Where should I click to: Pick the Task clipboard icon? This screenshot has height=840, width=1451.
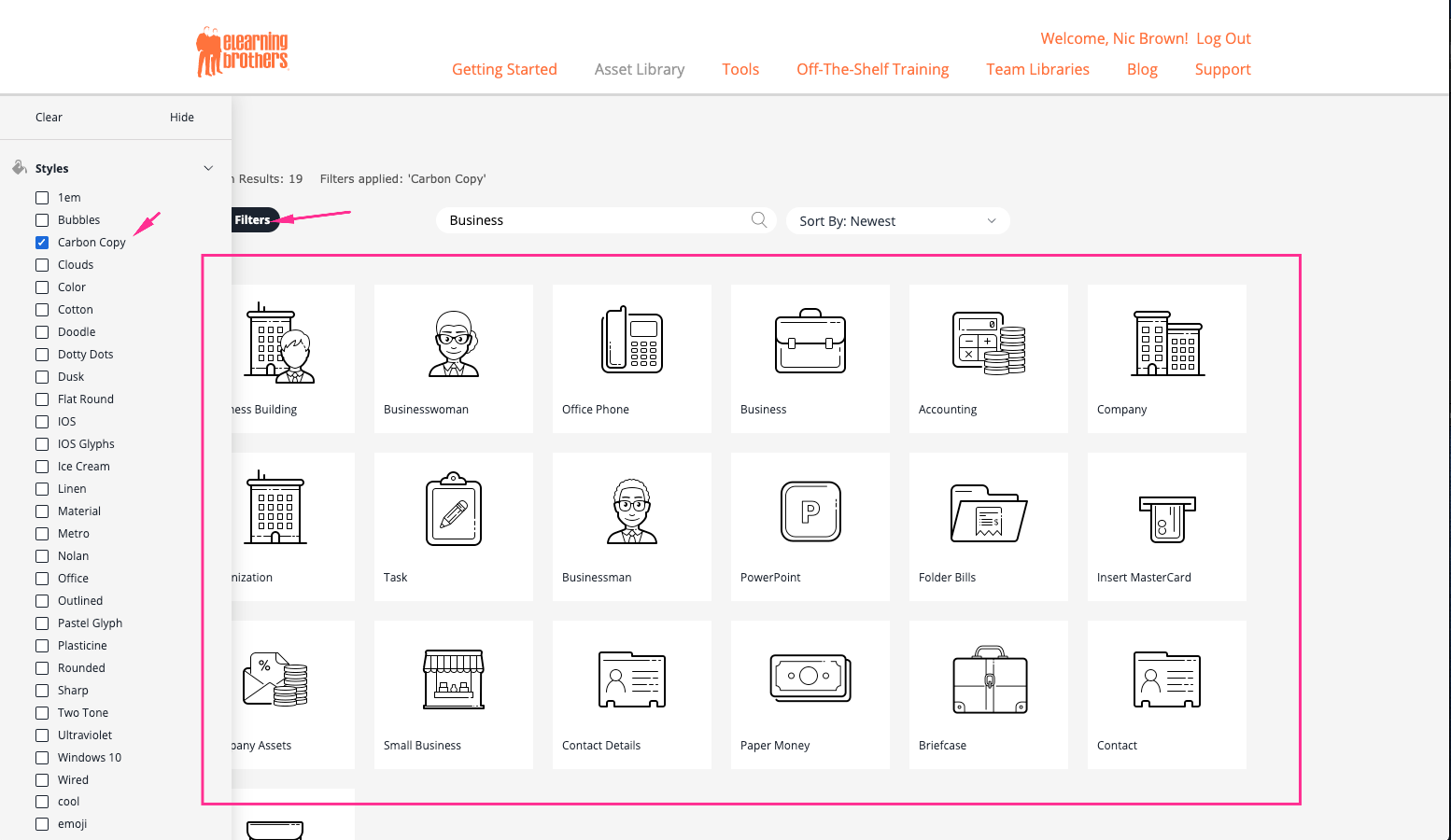[x=454, y=510]
